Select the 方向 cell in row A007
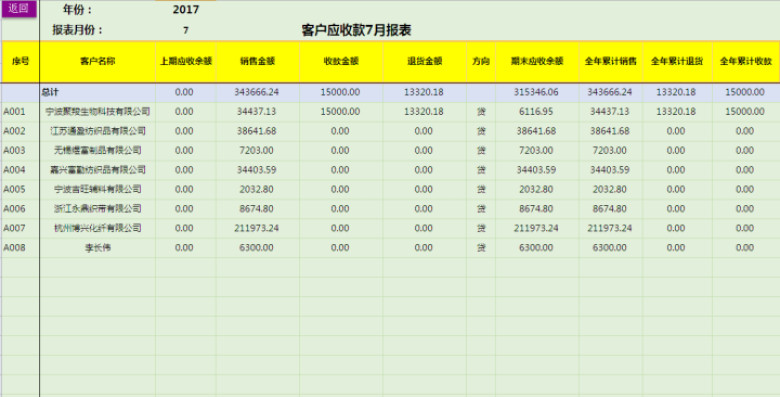The width and height of the screenshot is (780, 397). (x=481, y=228)
